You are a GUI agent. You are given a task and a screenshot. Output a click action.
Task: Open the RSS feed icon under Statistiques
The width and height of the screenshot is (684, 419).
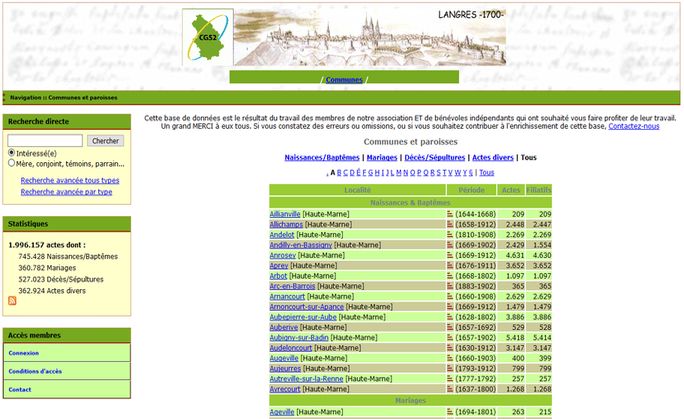(x=12, y=301)
